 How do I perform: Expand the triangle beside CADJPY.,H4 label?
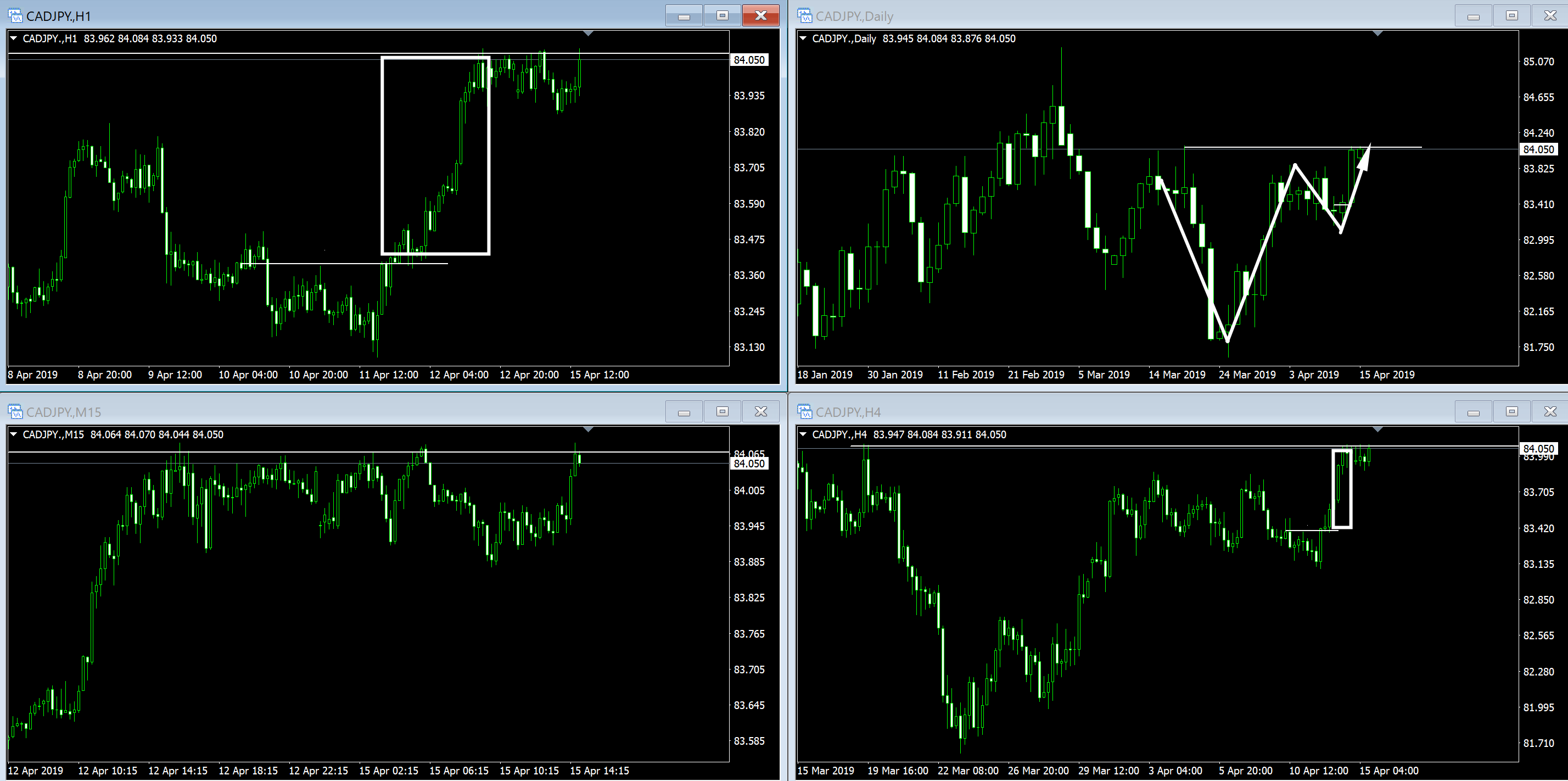pos(803,434)
